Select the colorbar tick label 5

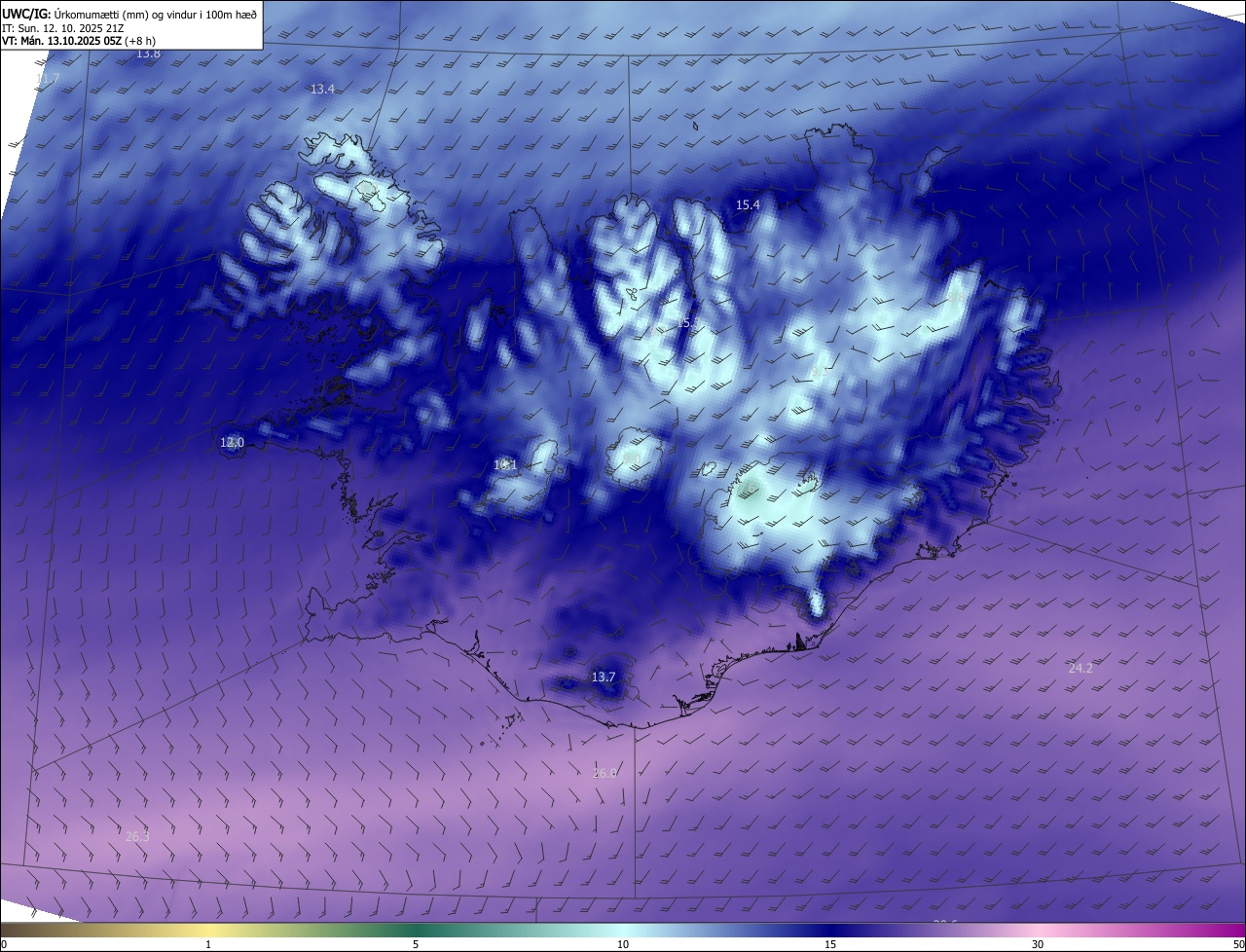(416, 944)
